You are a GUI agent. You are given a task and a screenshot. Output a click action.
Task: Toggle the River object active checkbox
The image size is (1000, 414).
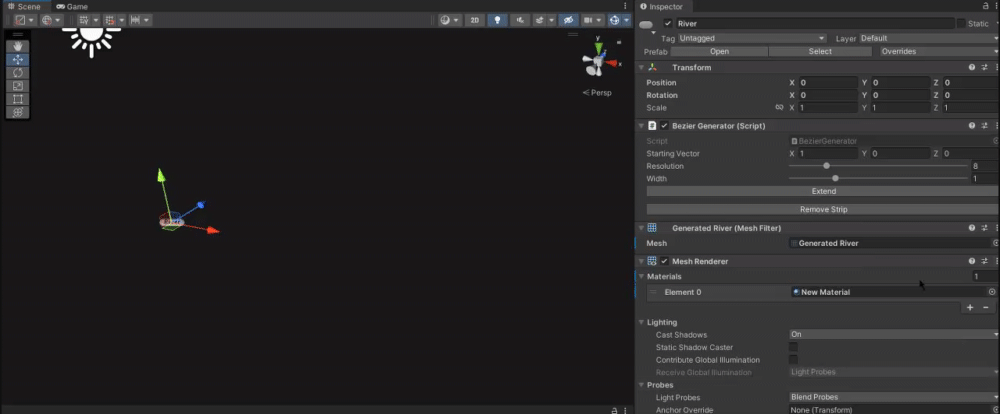[668, 23]
